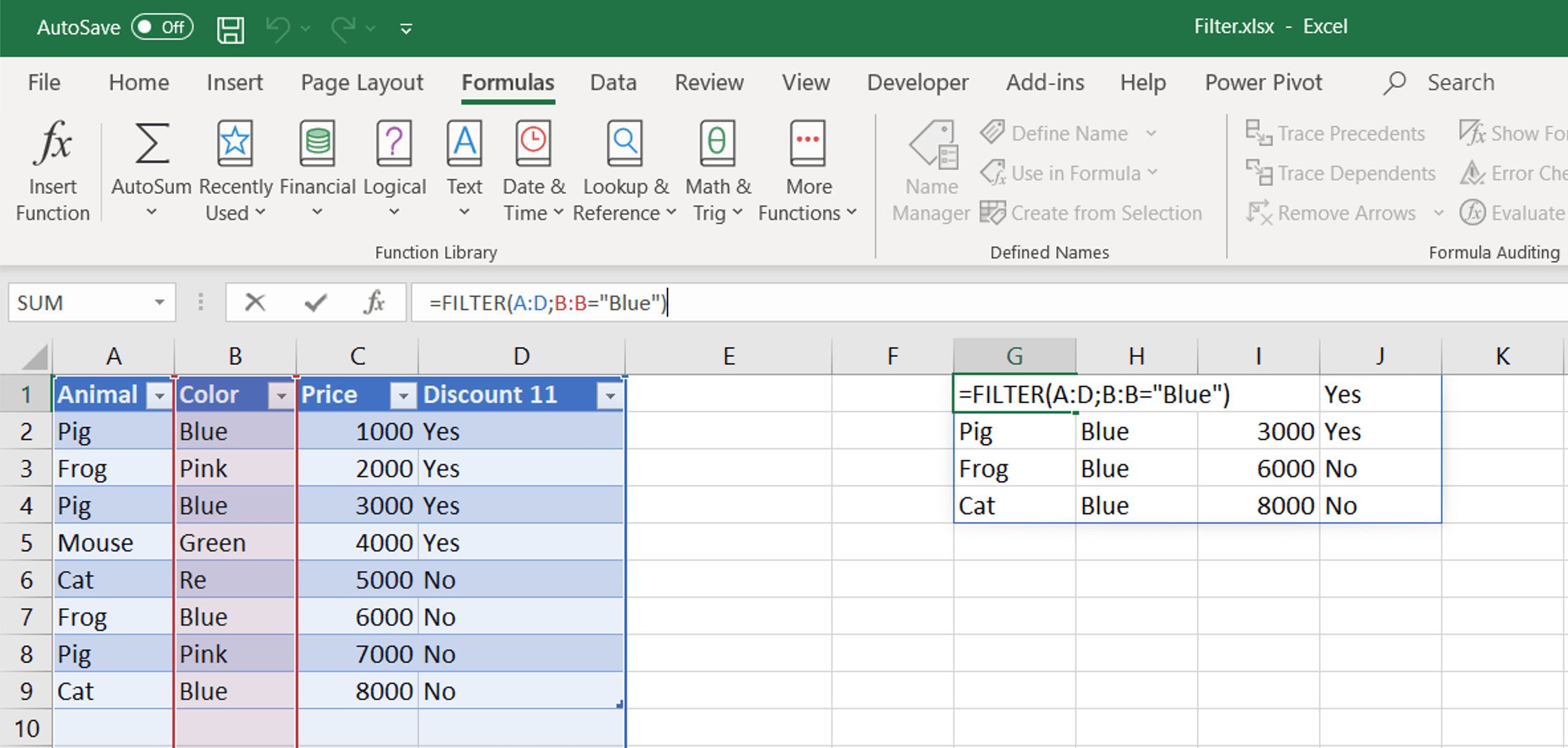Image resolution: width=1568 pixels, height=748 pixels.
Task: Click the Insert Function fx icon
Action: point(53,143)
